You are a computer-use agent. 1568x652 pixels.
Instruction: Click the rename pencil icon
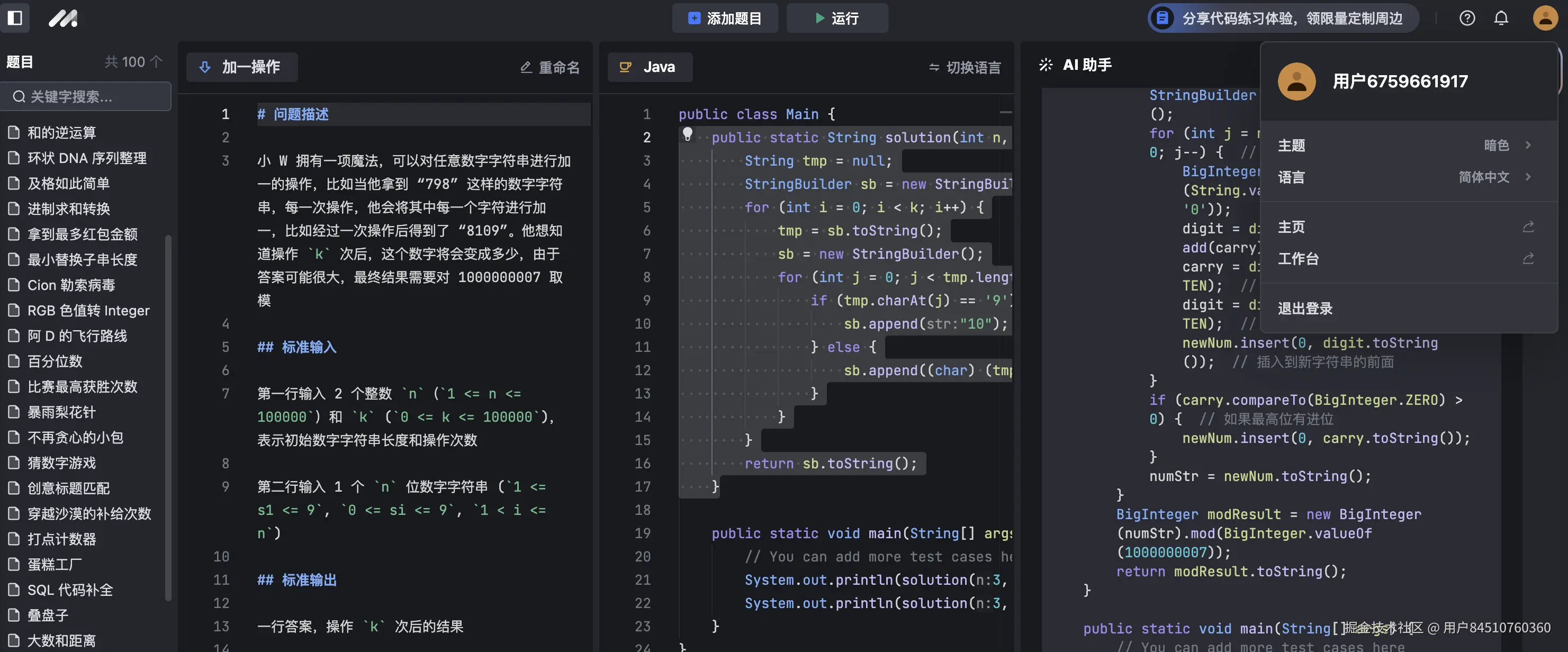pos(527,67)
